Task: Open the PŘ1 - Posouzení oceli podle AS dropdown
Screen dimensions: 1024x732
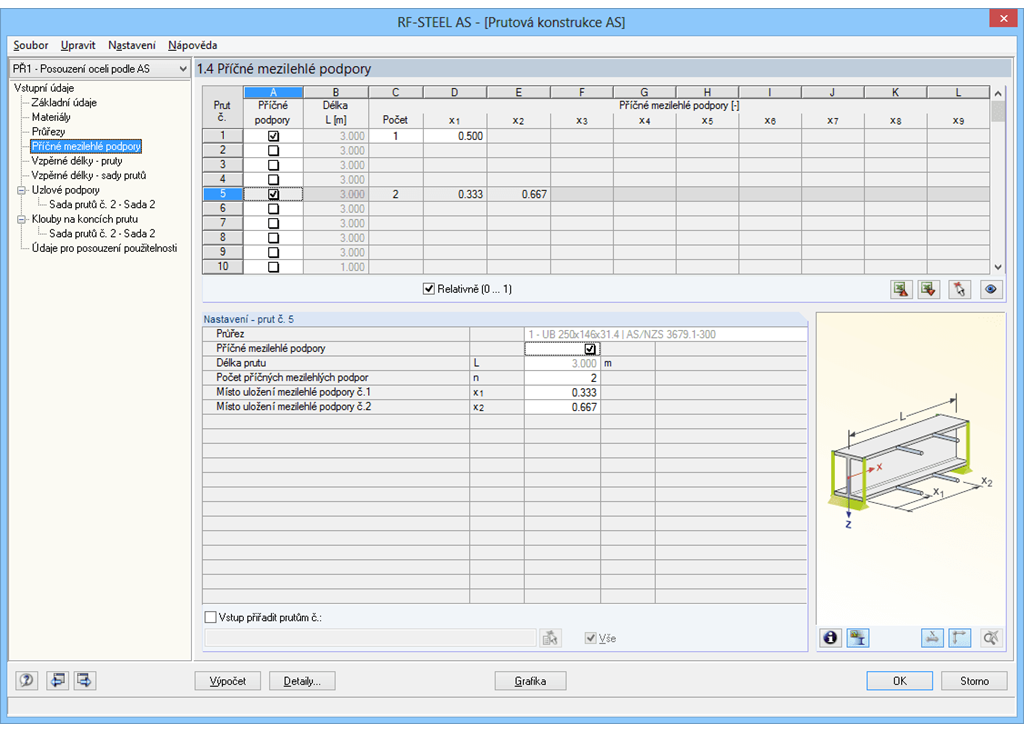Action: point(100,69)
